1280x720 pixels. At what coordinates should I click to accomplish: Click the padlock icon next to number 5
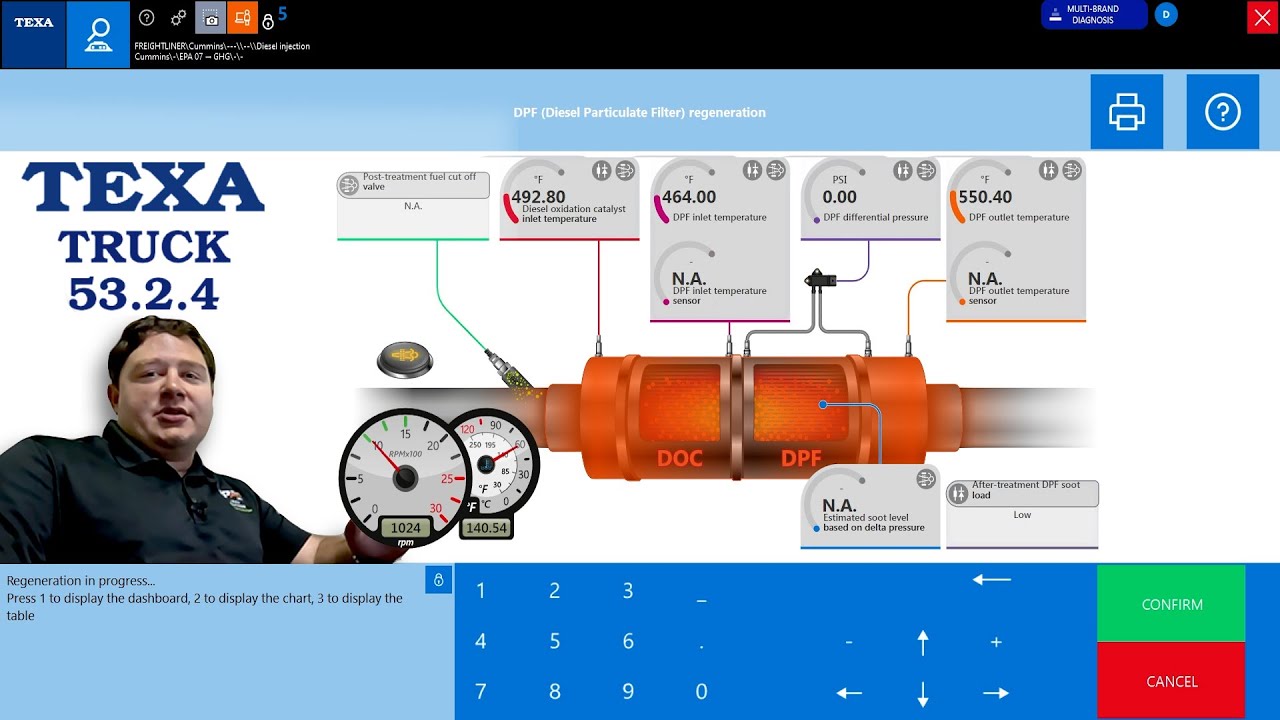[x=268, y=21]
